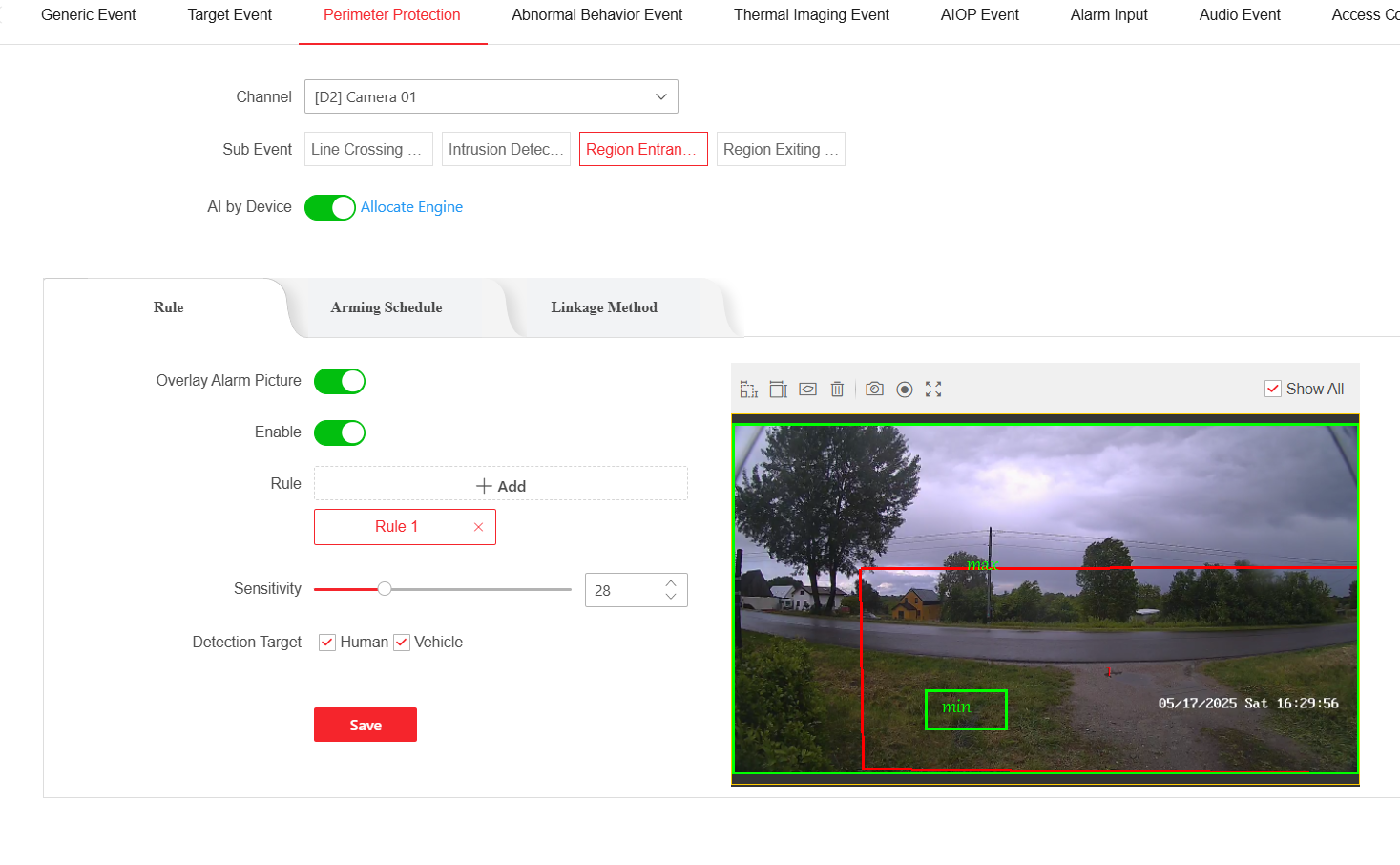1400x865 pixels.
Task: Toggle the AI by Device switch
Action: point(330,207)
